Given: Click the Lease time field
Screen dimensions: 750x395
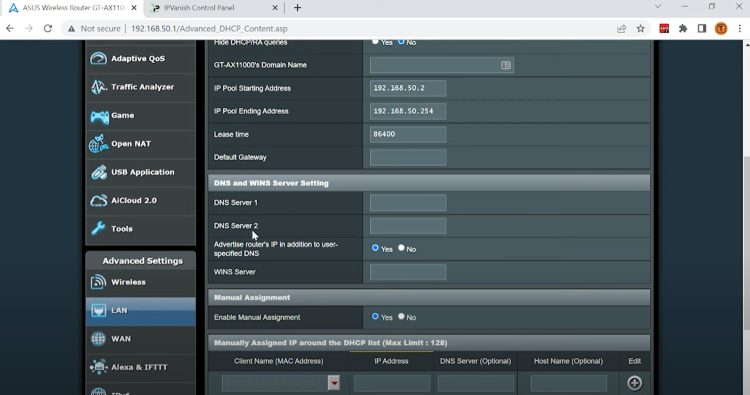Looking at the screenshot, I should click(x=408, y=134).
